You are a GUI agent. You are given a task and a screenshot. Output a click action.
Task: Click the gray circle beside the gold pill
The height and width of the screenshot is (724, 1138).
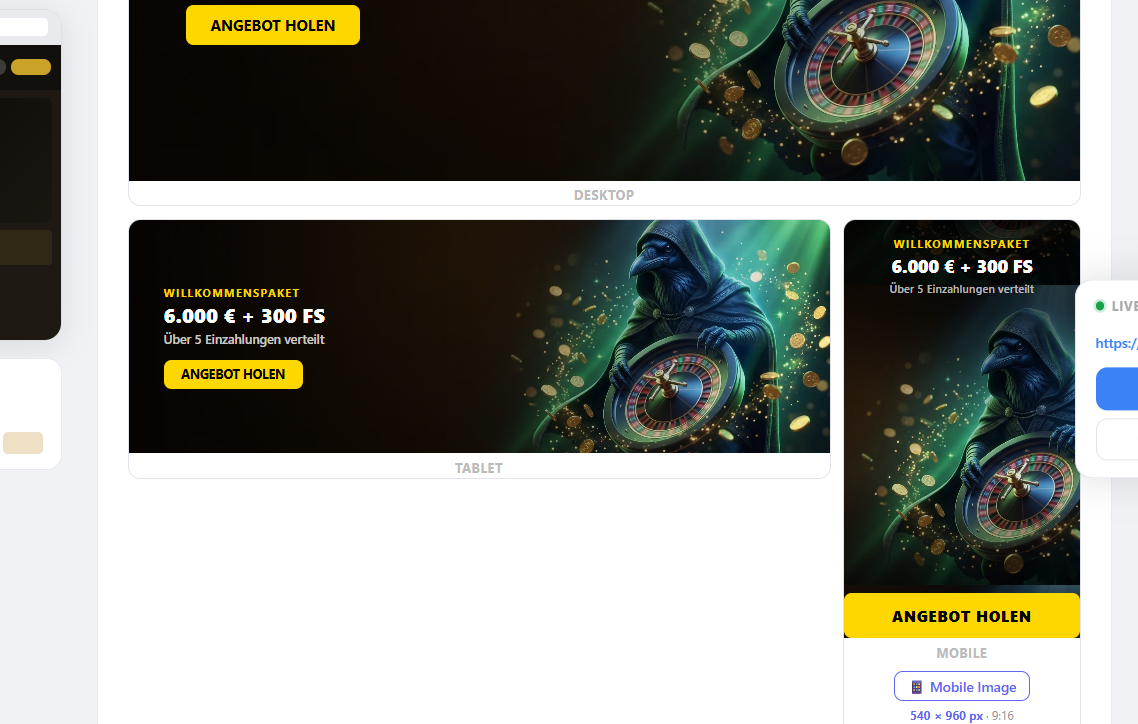tap(1, 67)
